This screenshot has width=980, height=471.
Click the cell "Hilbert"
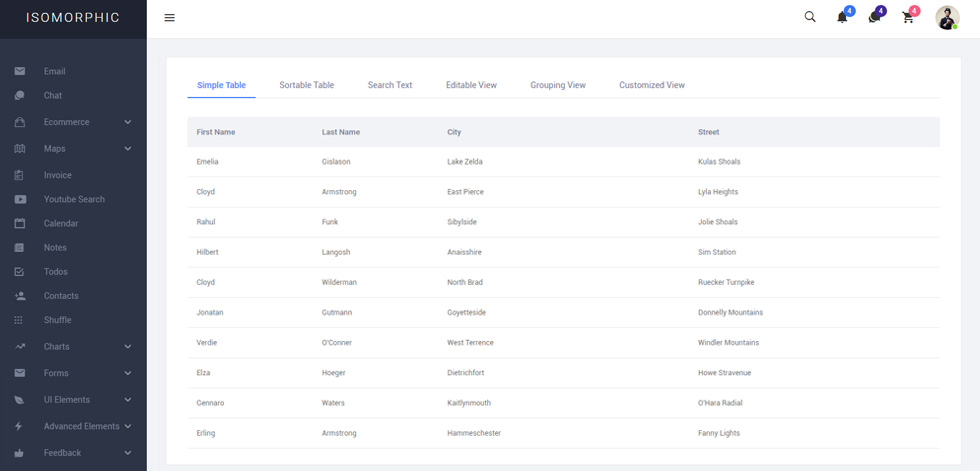click(208, 252)
